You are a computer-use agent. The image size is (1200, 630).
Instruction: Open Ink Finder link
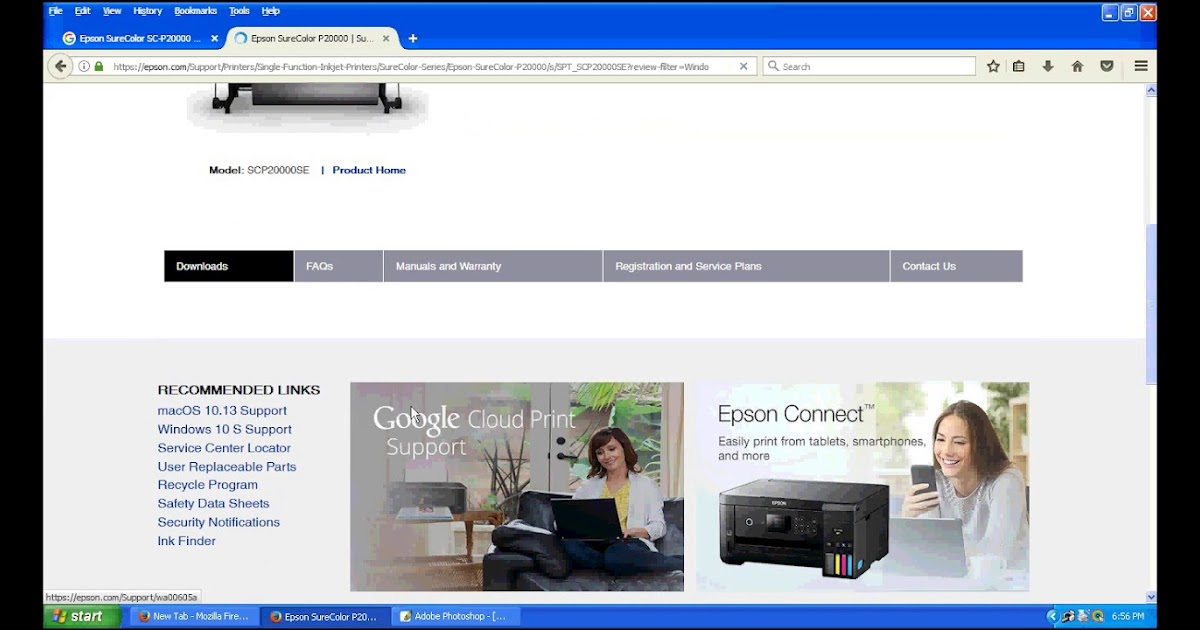tap(187, 541)
